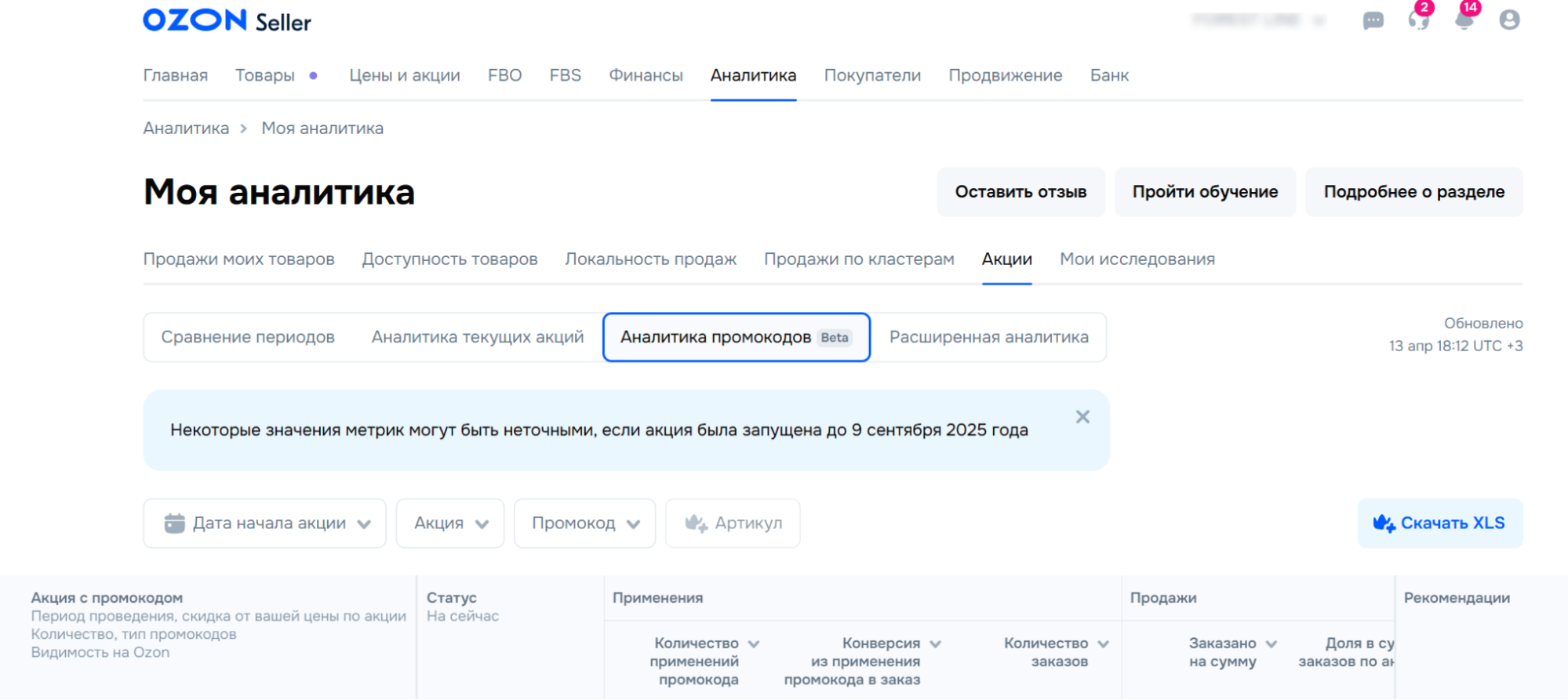The height and width of the screenshot is (700, 1568).
Task: Open the notifications bell
Action: point(1464,20)
